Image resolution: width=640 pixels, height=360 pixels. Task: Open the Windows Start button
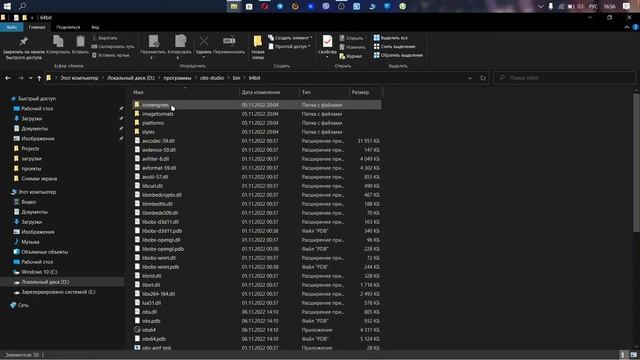coord(7,6)
